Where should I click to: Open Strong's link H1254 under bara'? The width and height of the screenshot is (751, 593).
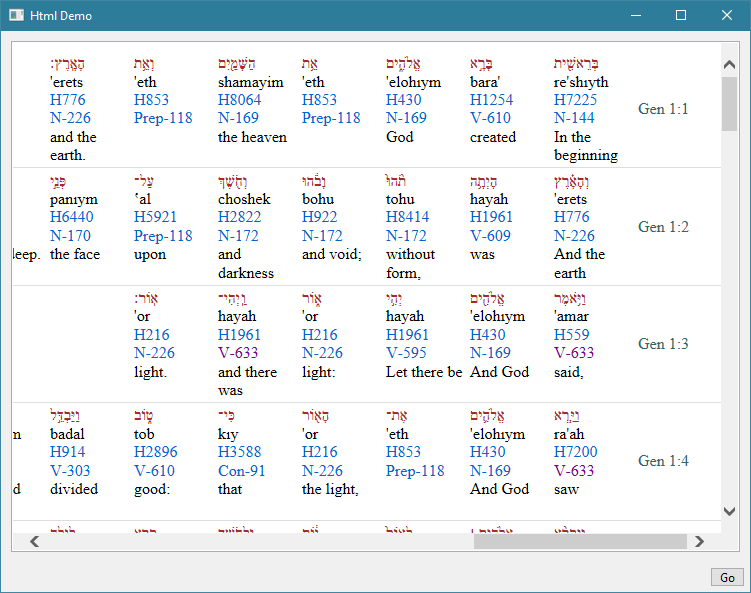[491, 100]
